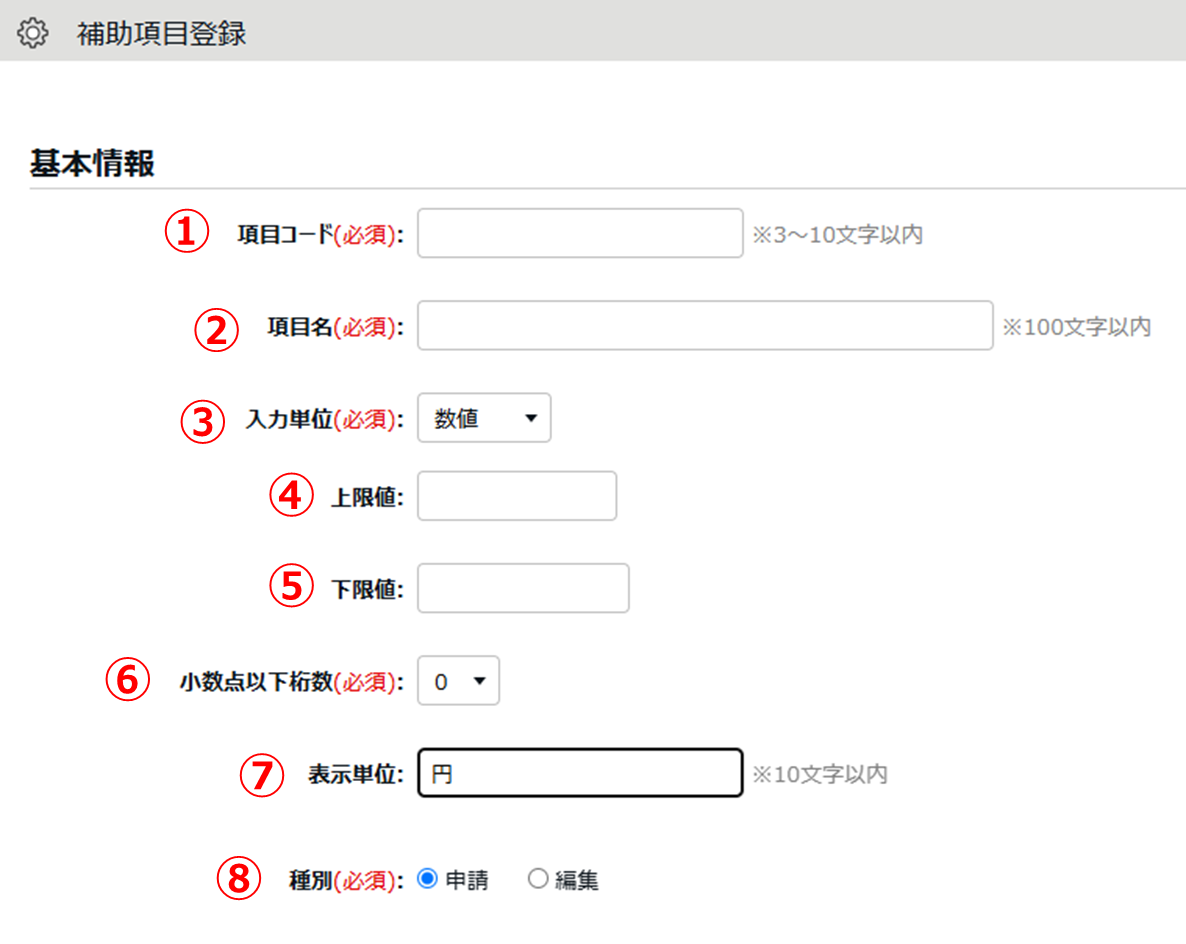
Task: Select the 申請 radio button
Action: click(427, 878)
